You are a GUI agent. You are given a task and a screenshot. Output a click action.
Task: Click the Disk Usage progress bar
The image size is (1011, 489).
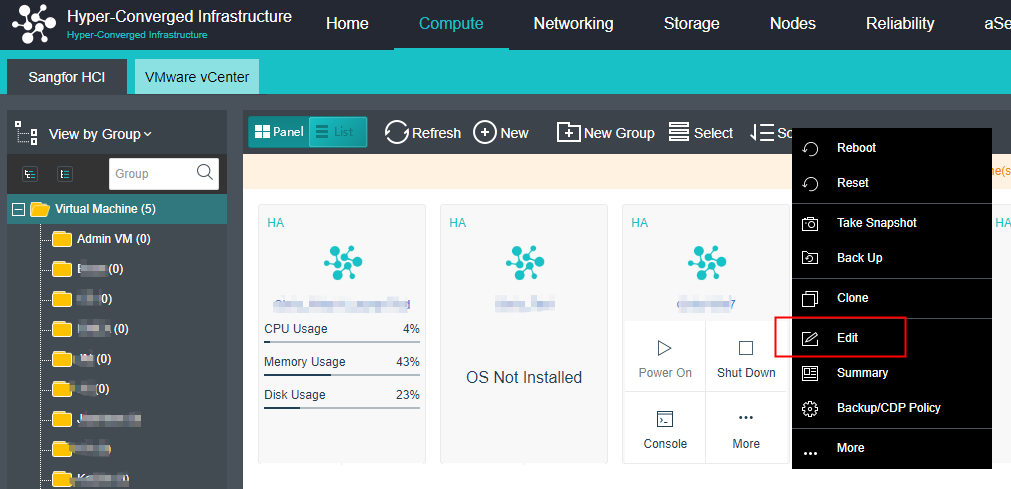coord(341,407)
